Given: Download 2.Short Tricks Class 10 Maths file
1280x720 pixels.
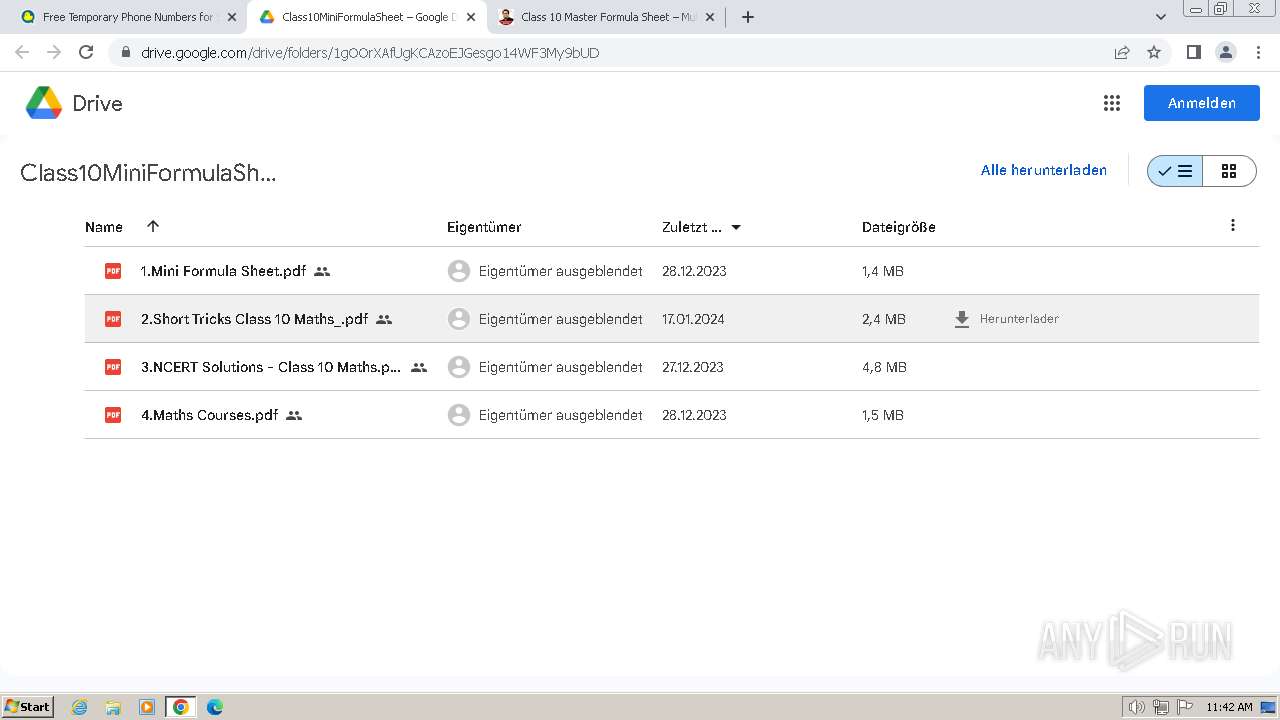Looking at the screenshot, I should tap(1006, 319).
